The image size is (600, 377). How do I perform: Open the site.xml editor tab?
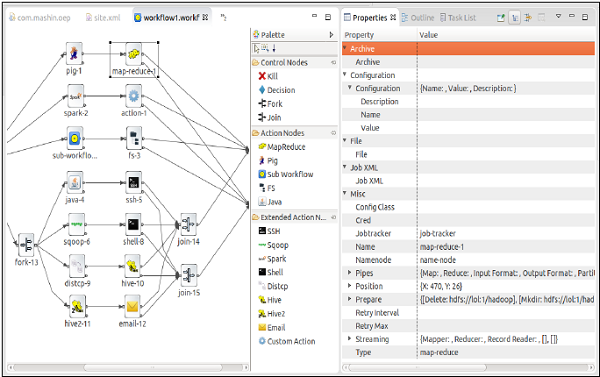(103, 18)
